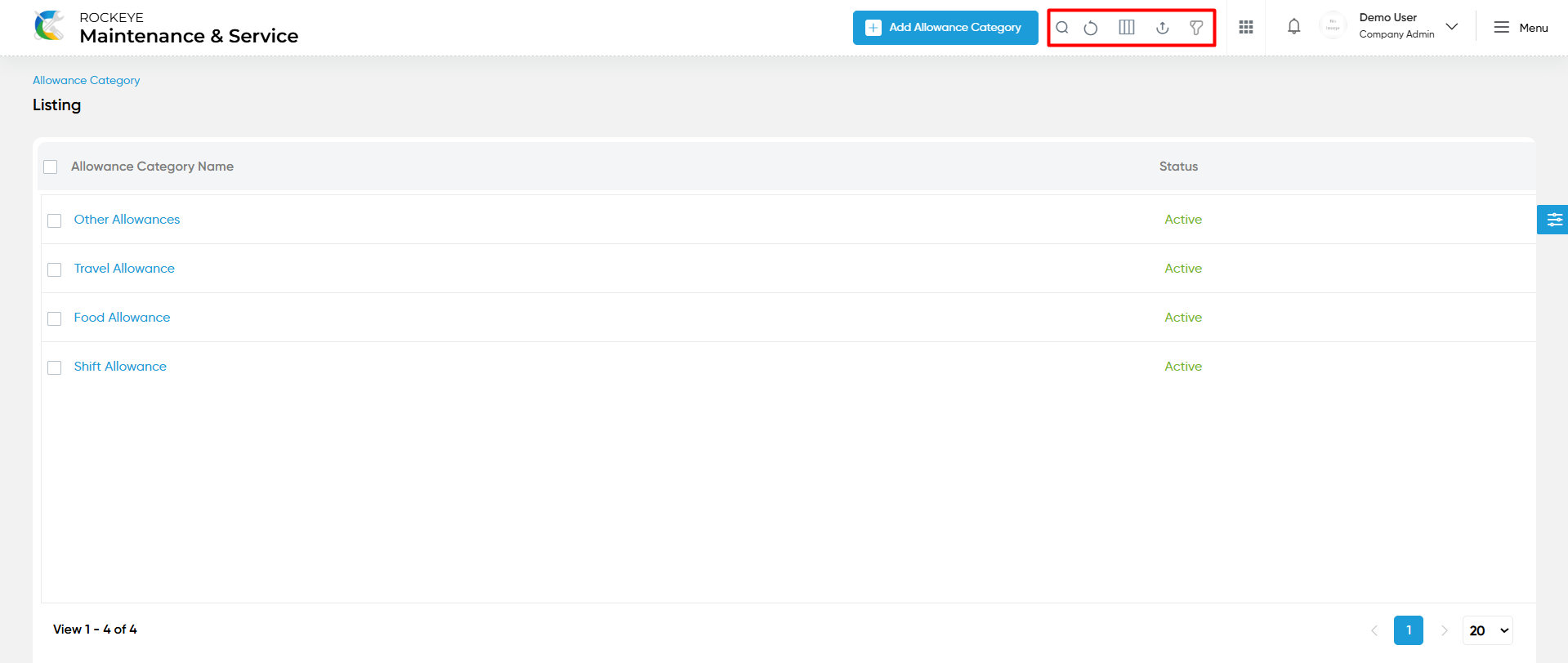Open the column chooser icon
The width and height of the screenshot is (1568, 663).
click(x=1127, y=28)
